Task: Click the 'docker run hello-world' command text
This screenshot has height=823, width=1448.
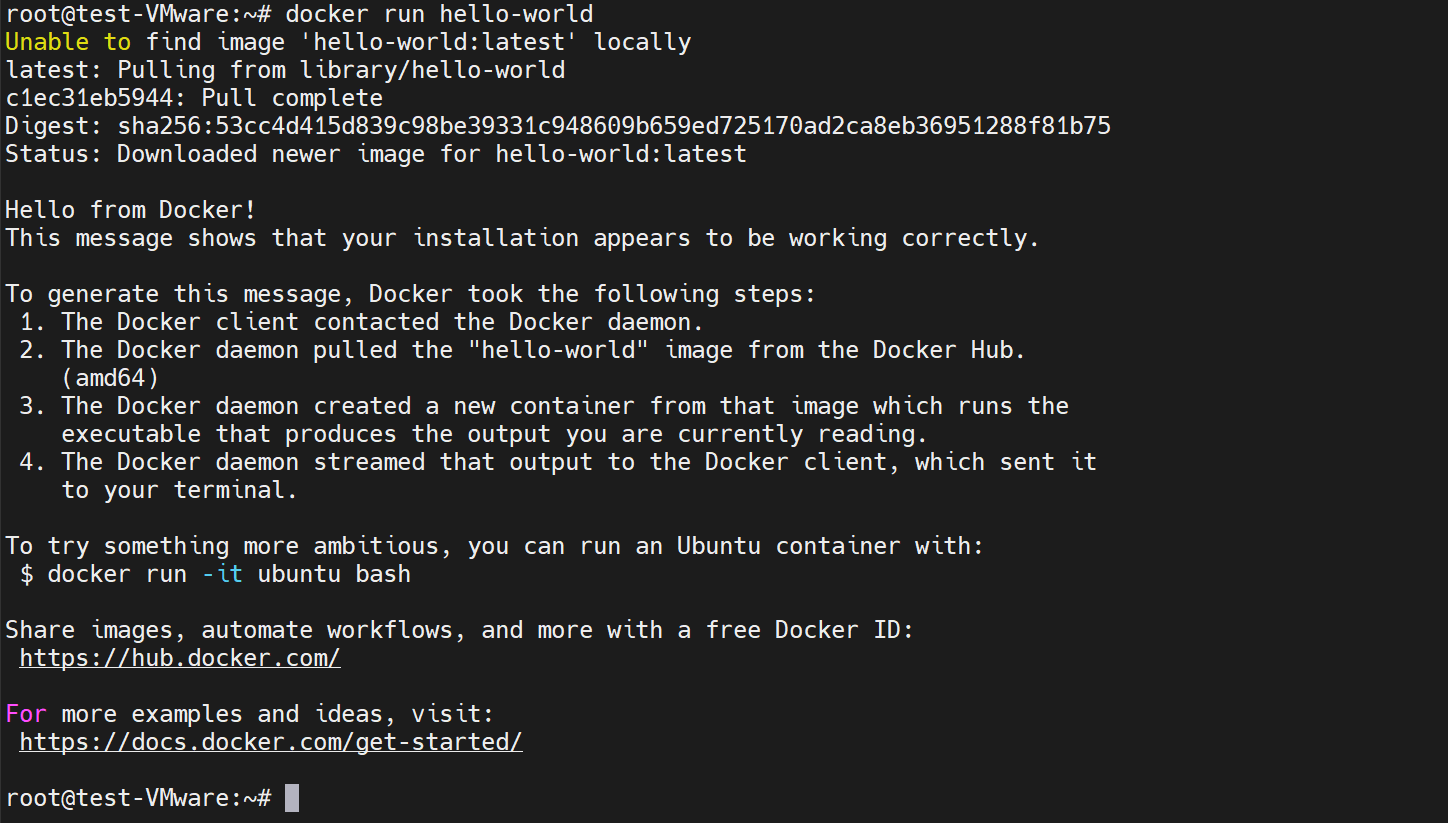Action: (x=439, y=14)
